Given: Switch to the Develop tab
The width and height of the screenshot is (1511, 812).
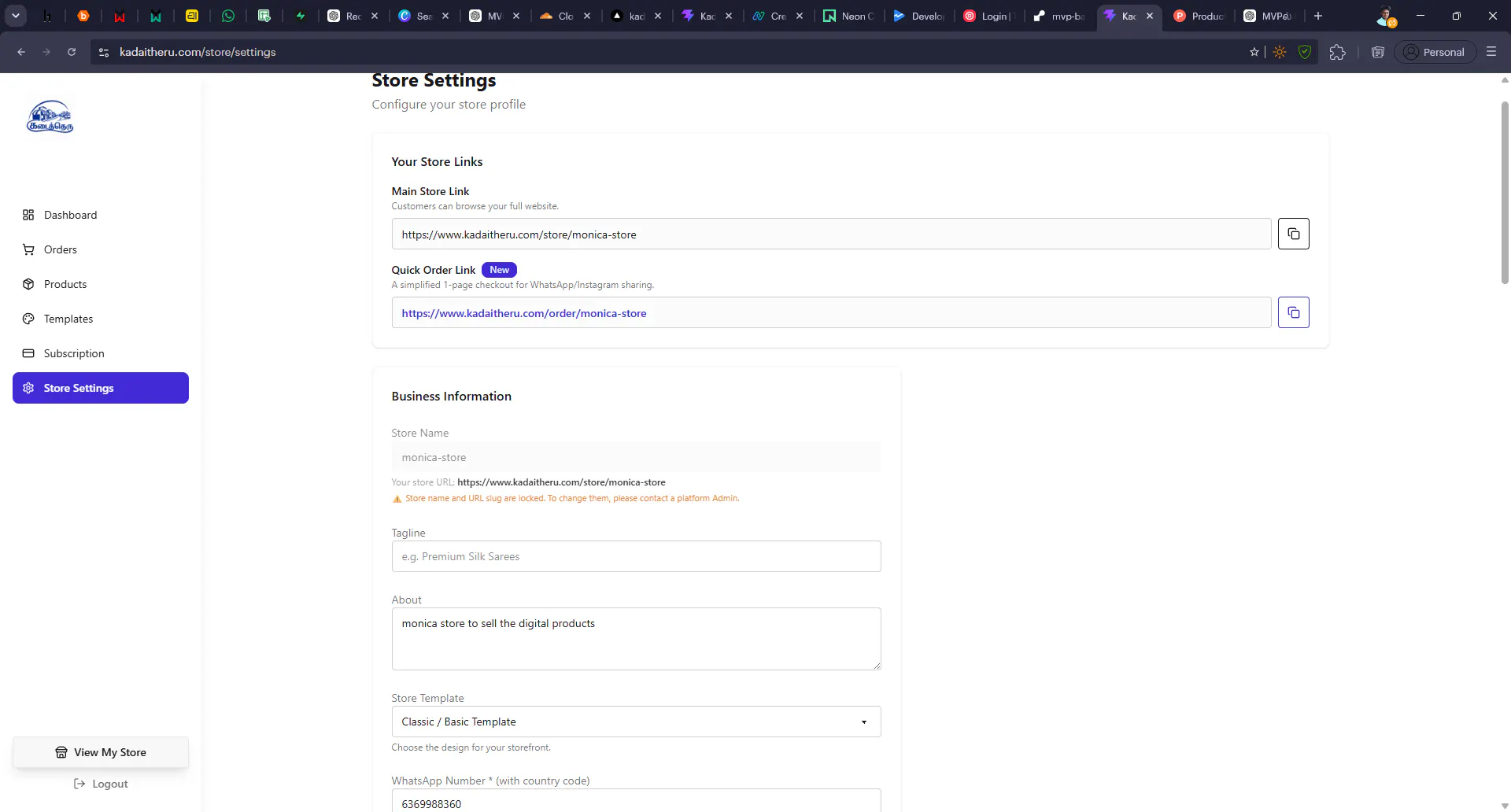Looking at the screenshot, I should (x=919, y=16).
